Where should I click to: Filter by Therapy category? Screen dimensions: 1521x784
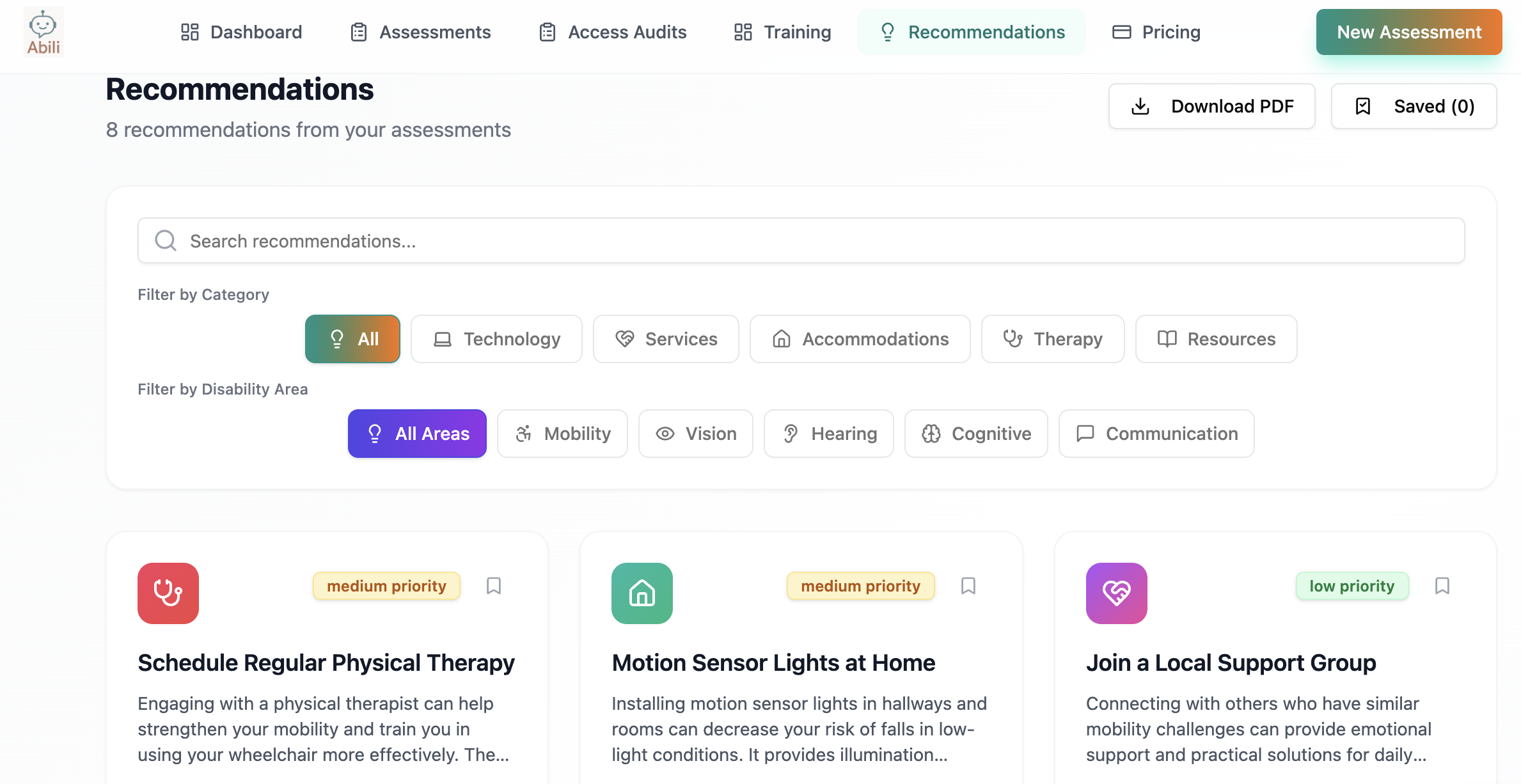pyautogui.click(x=1053, y=339)
